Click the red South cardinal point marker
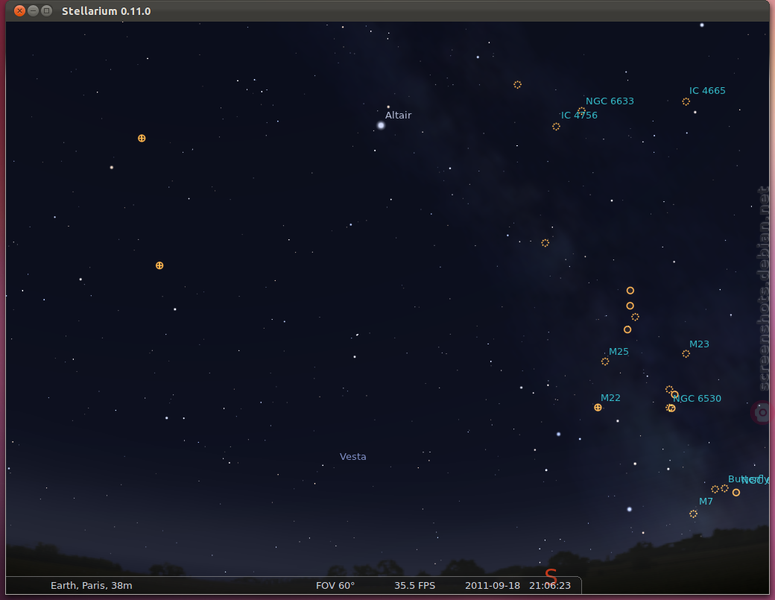The image size is (775, 600). (x=551, y=576)
